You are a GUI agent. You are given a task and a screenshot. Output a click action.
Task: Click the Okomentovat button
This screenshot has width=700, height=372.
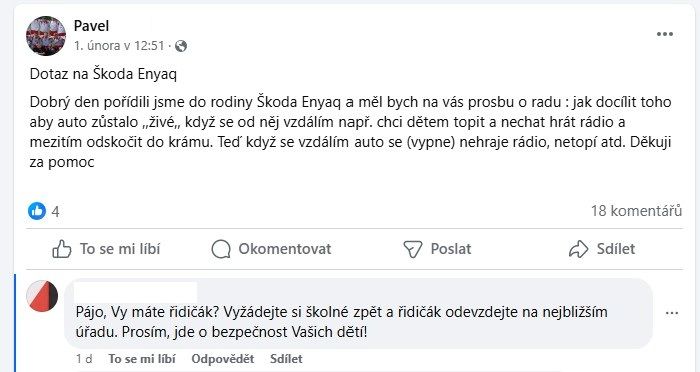click(271, 249)
